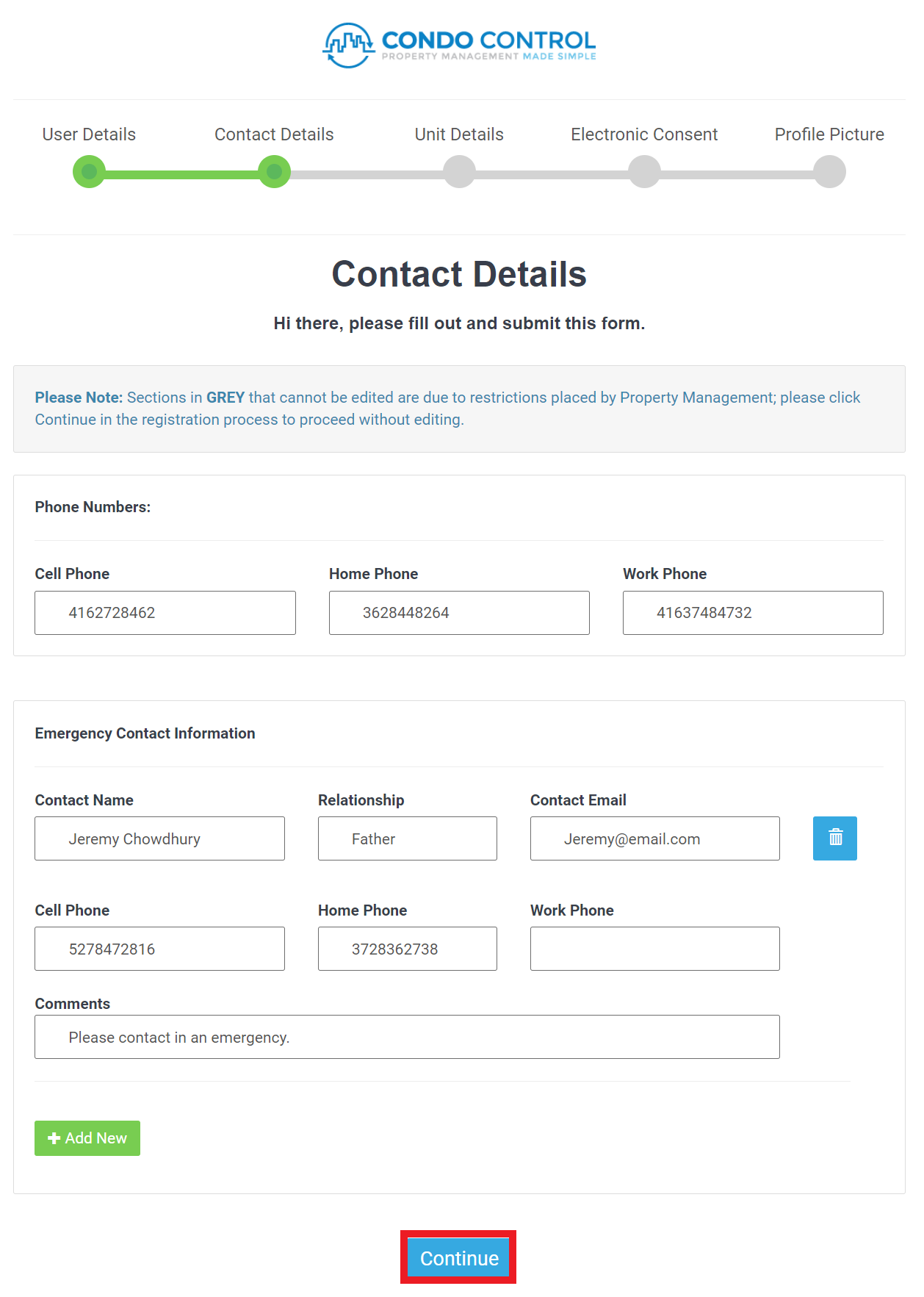Click the Profile Picture step circle

point(829,171)
